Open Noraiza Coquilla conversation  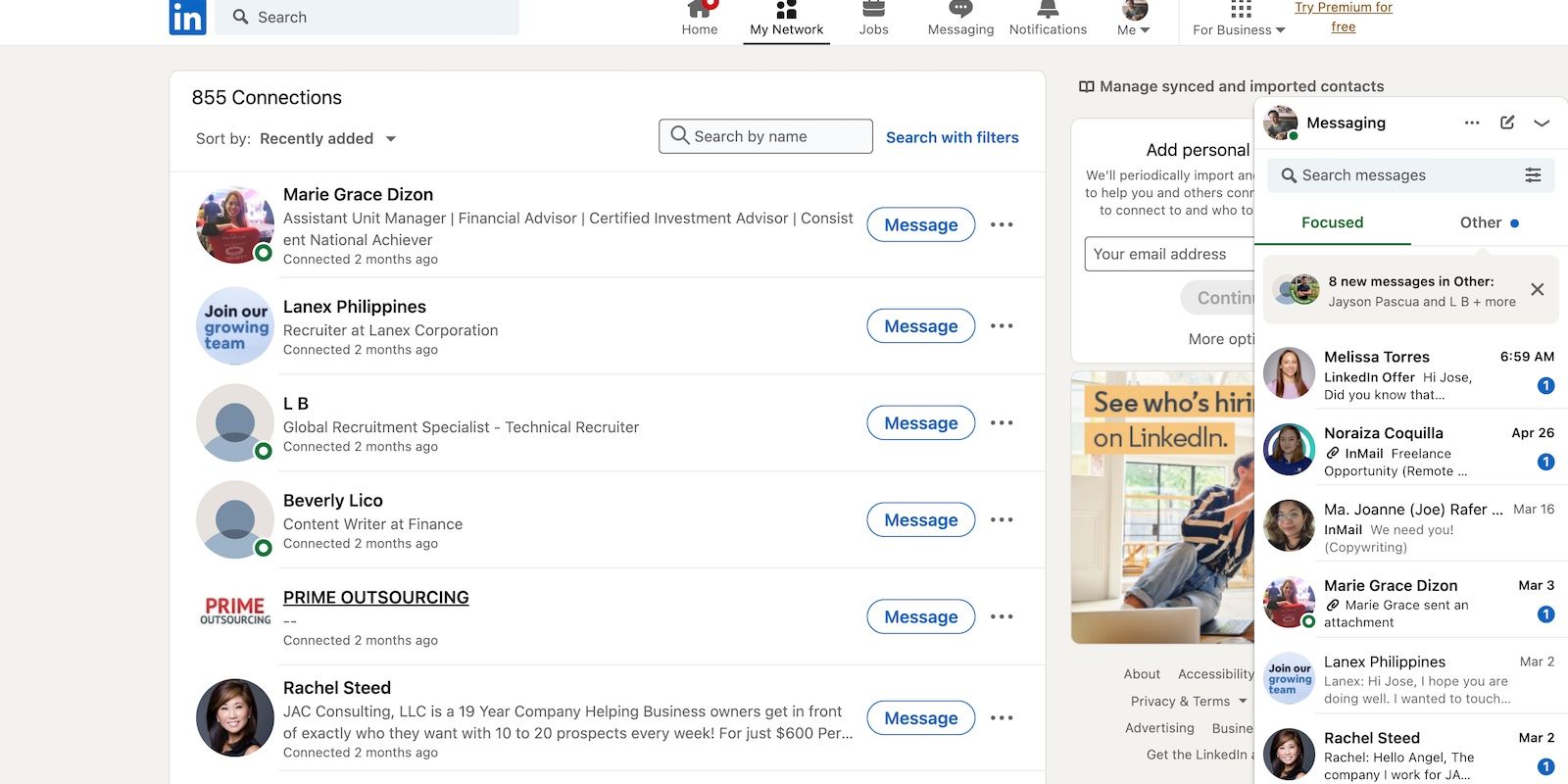(x=1411, y=451)
